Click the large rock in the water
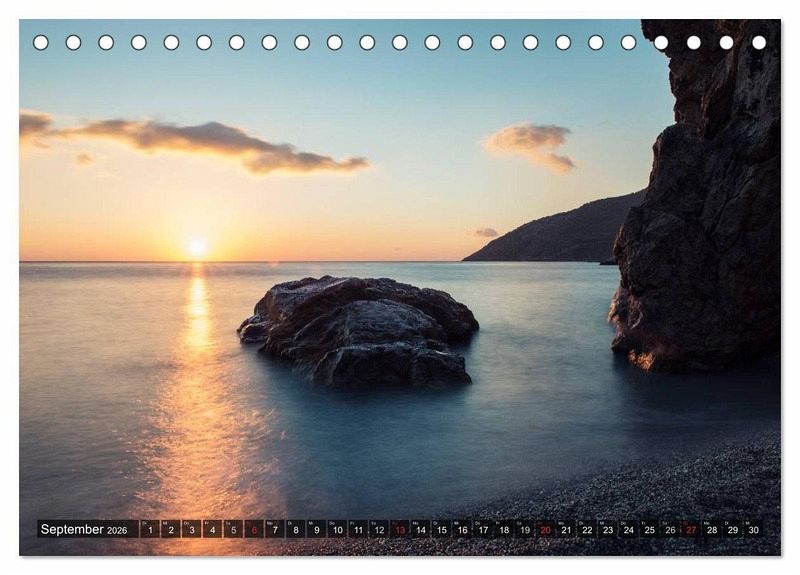800x575 pixels. 360,330
